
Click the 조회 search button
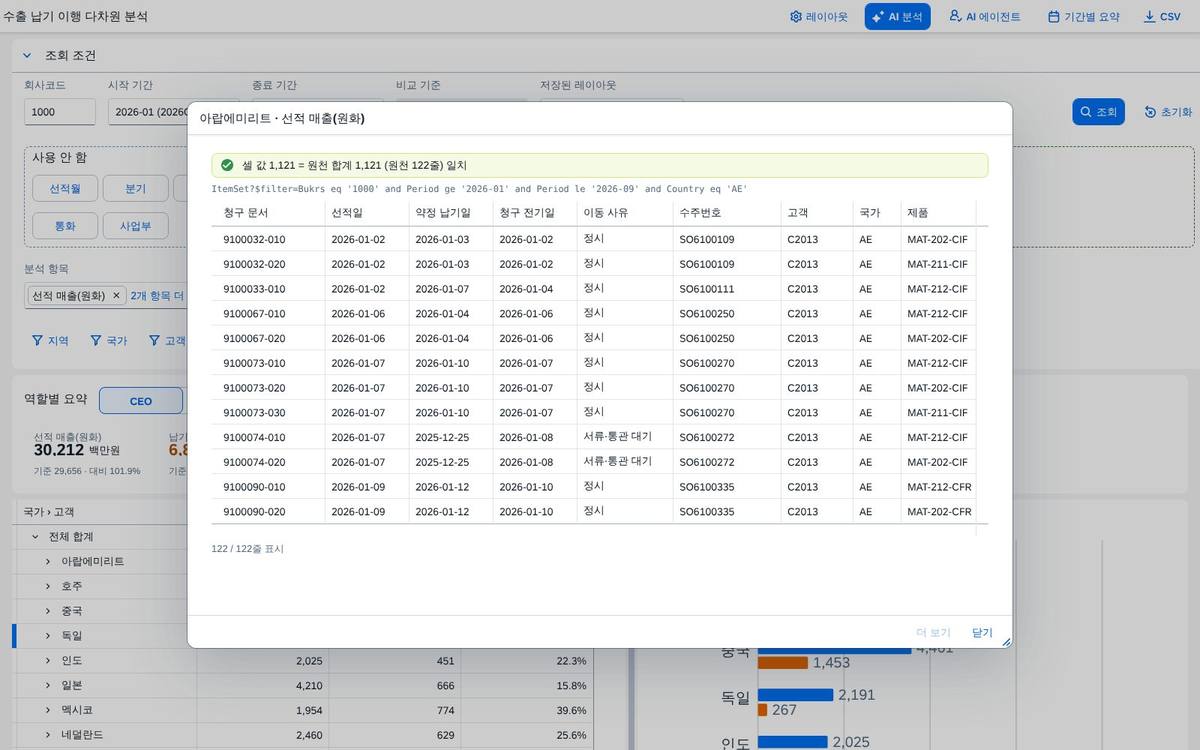(1098, 112)
